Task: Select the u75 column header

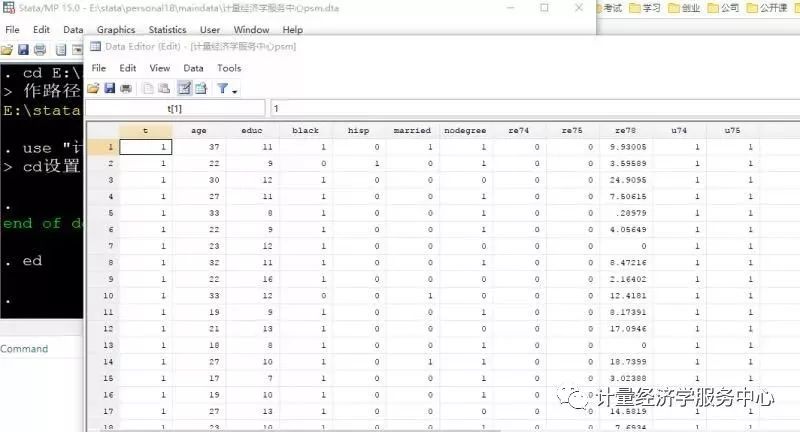Action: point(732,131)
